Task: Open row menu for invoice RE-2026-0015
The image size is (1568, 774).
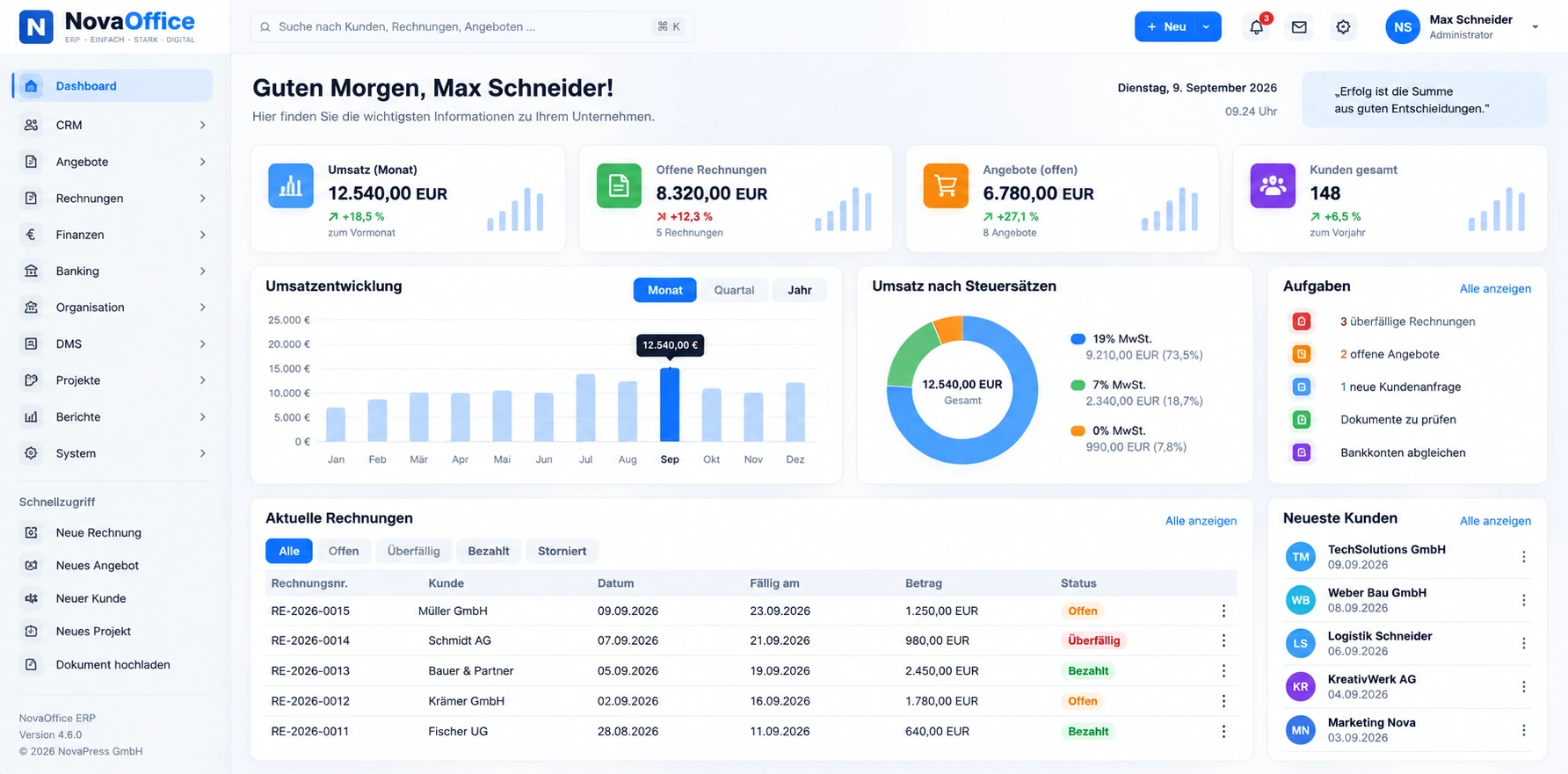Action: (1223, 611)
